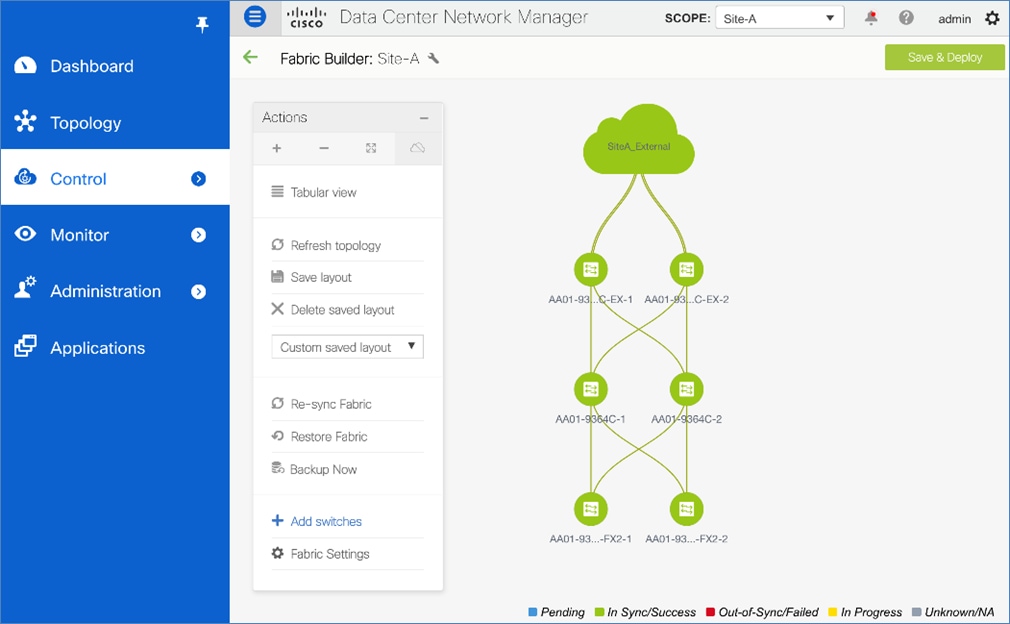Click the yellow In Progress legend swatch

point(832,612)
